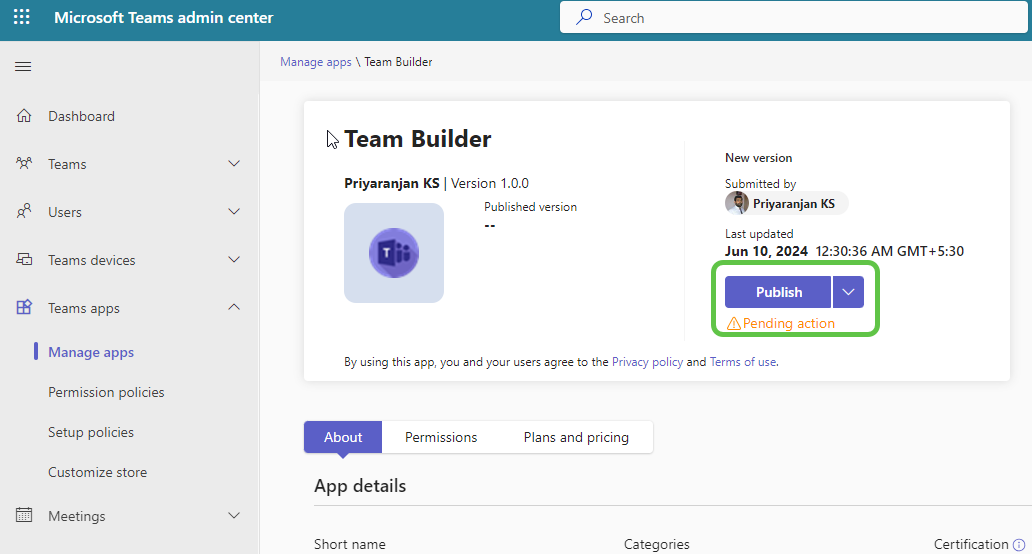
Task: Switch to the About tab
Action: [343, 437]
